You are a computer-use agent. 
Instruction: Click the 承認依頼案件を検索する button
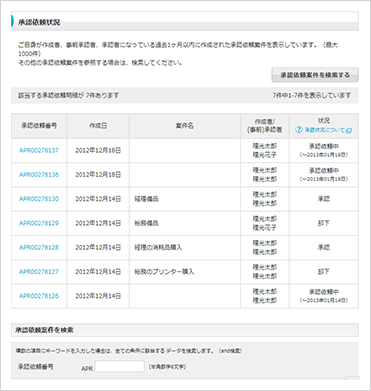pyautogui.click(x=315, y=75)
